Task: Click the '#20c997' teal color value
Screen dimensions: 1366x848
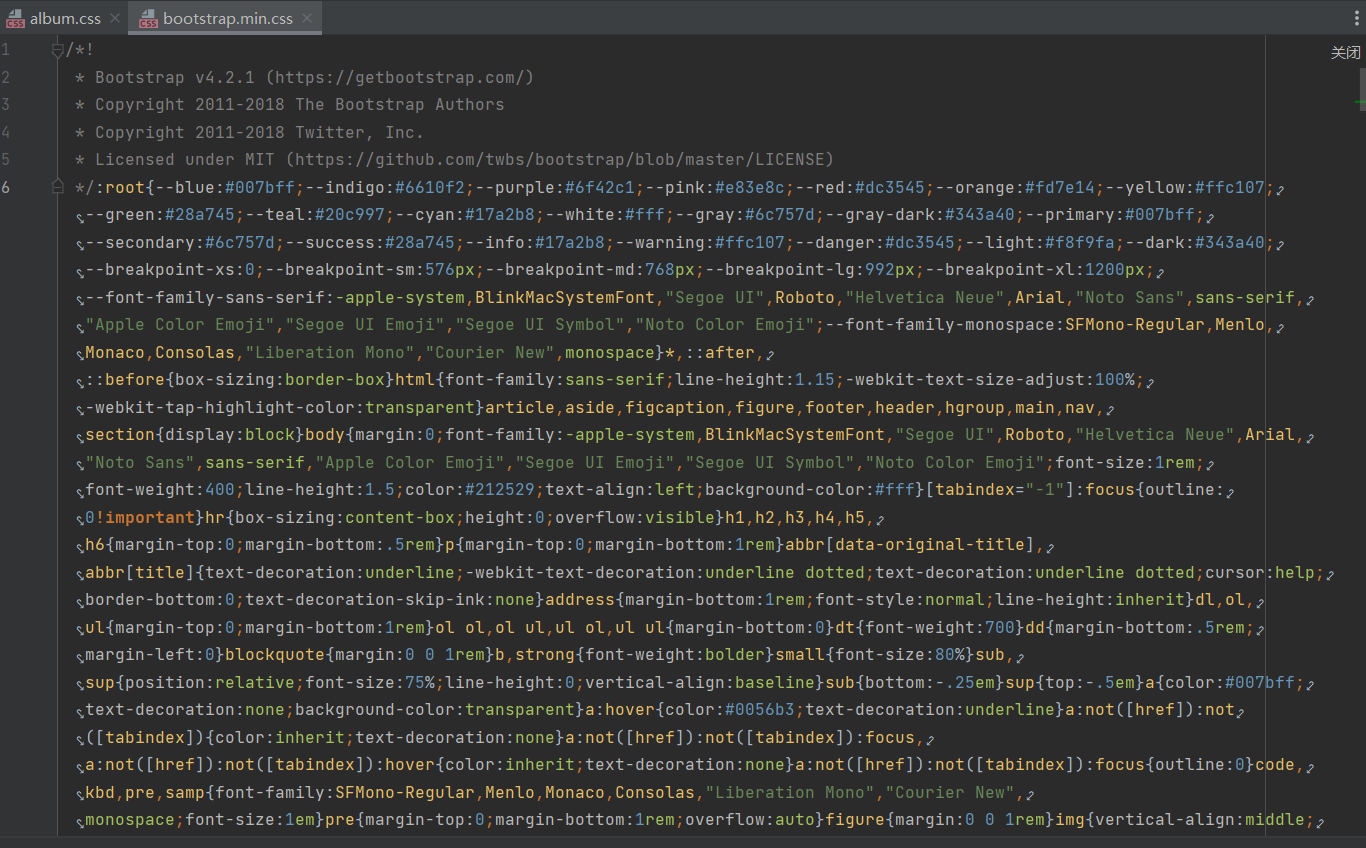Action: (340, 214)
